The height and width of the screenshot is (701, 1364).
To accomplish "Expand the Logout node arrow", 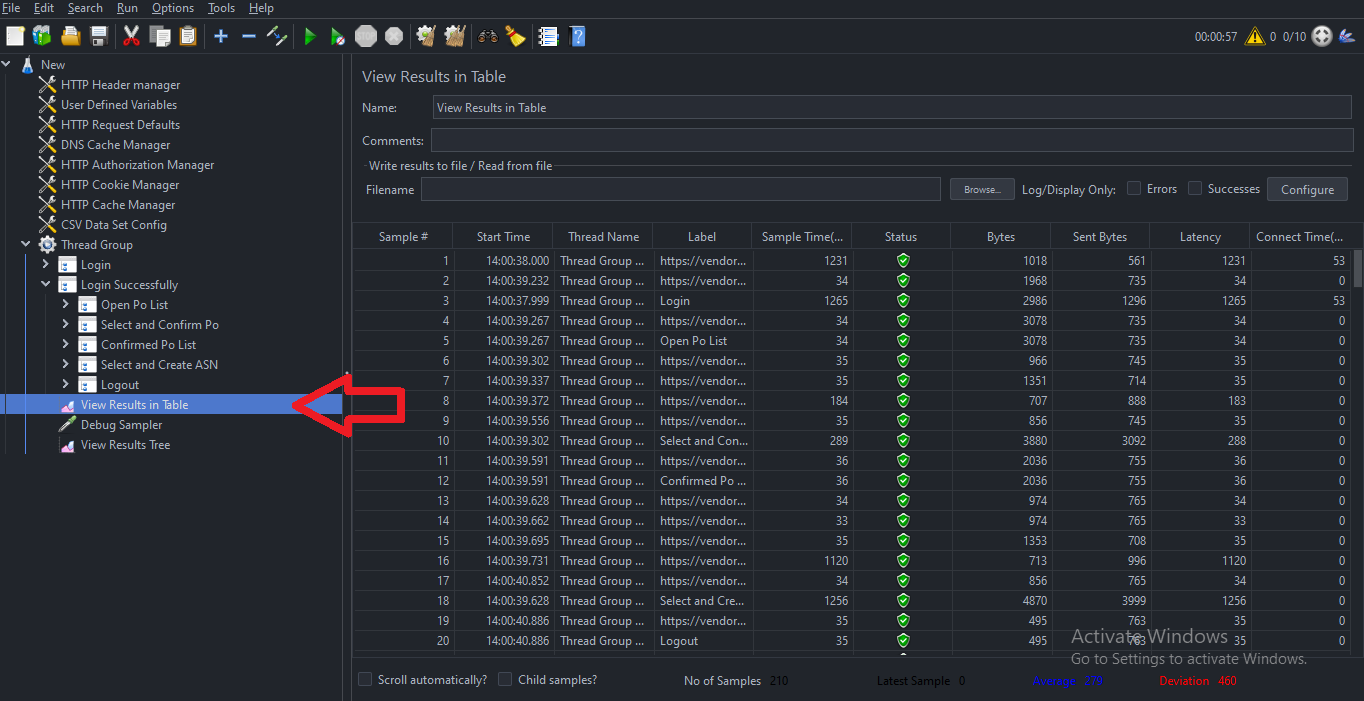I will (66, 384).
